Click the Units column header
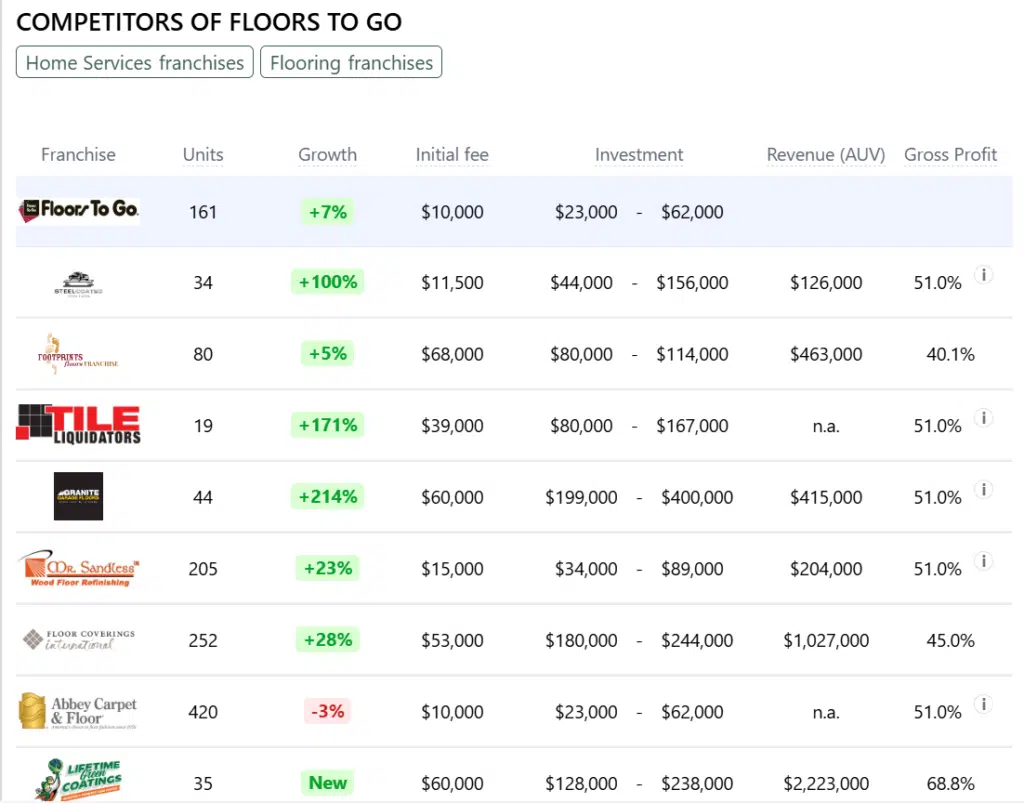 click(203, 155)
